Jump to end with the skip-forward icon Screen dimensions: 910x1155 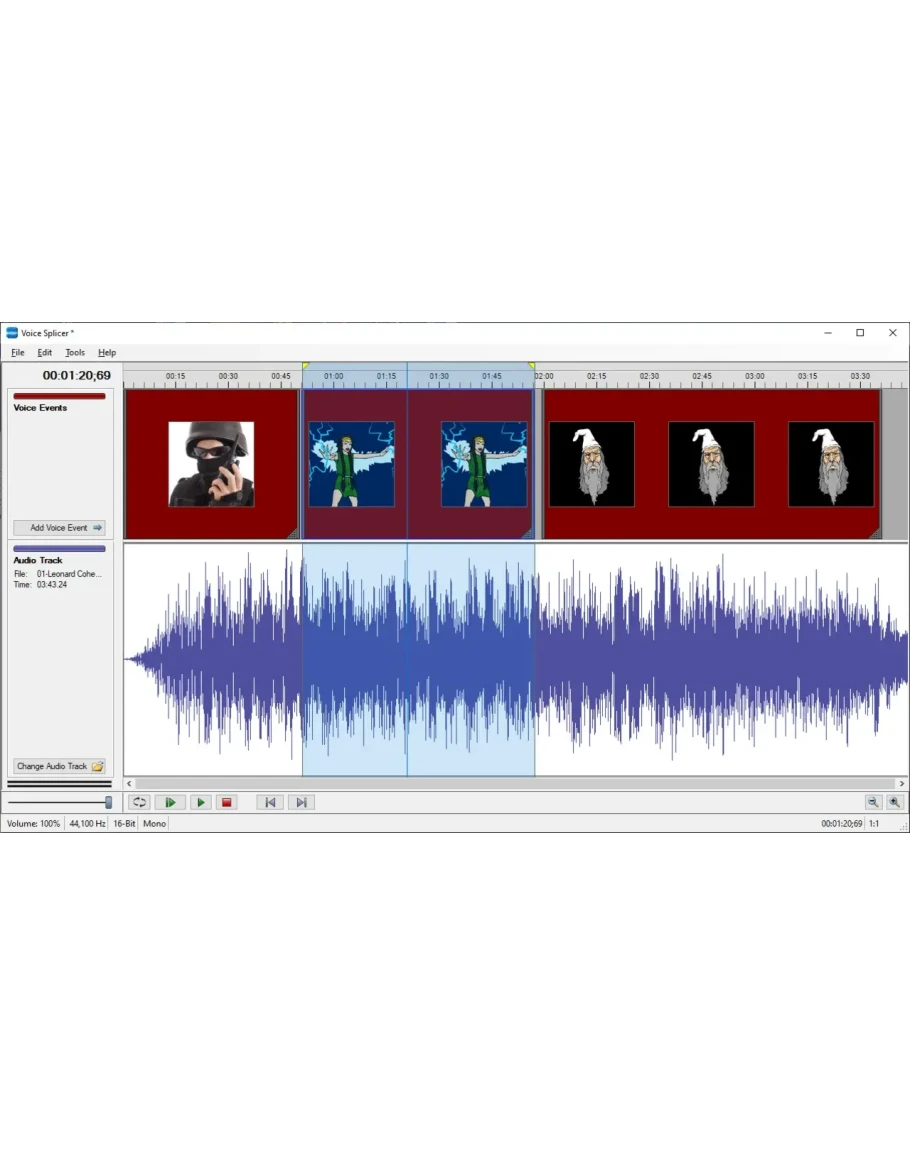(301, 802)
